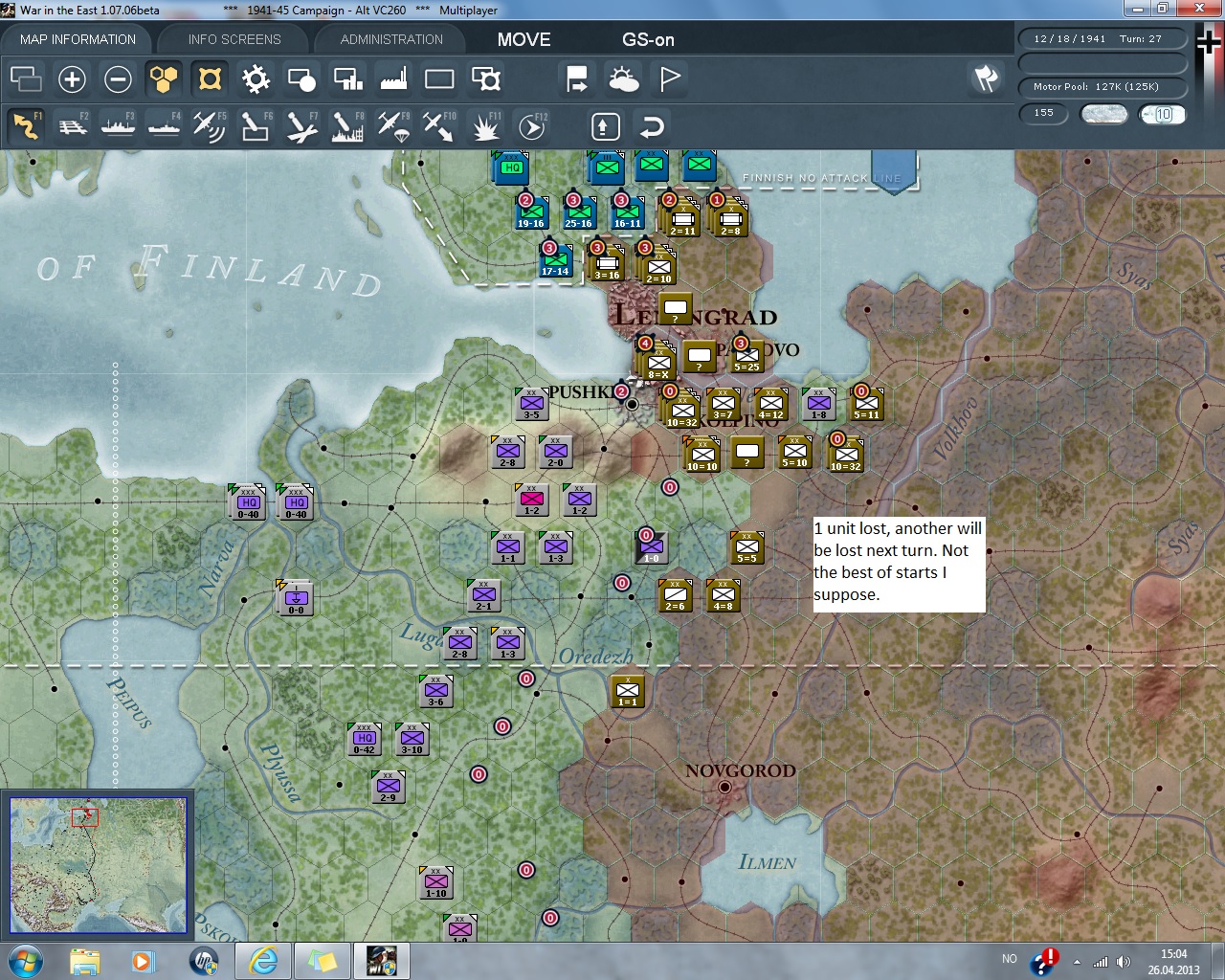Select the F3 naval transport mode
The width and height of the screenshot is (1225, 980).
pos(118,126)
